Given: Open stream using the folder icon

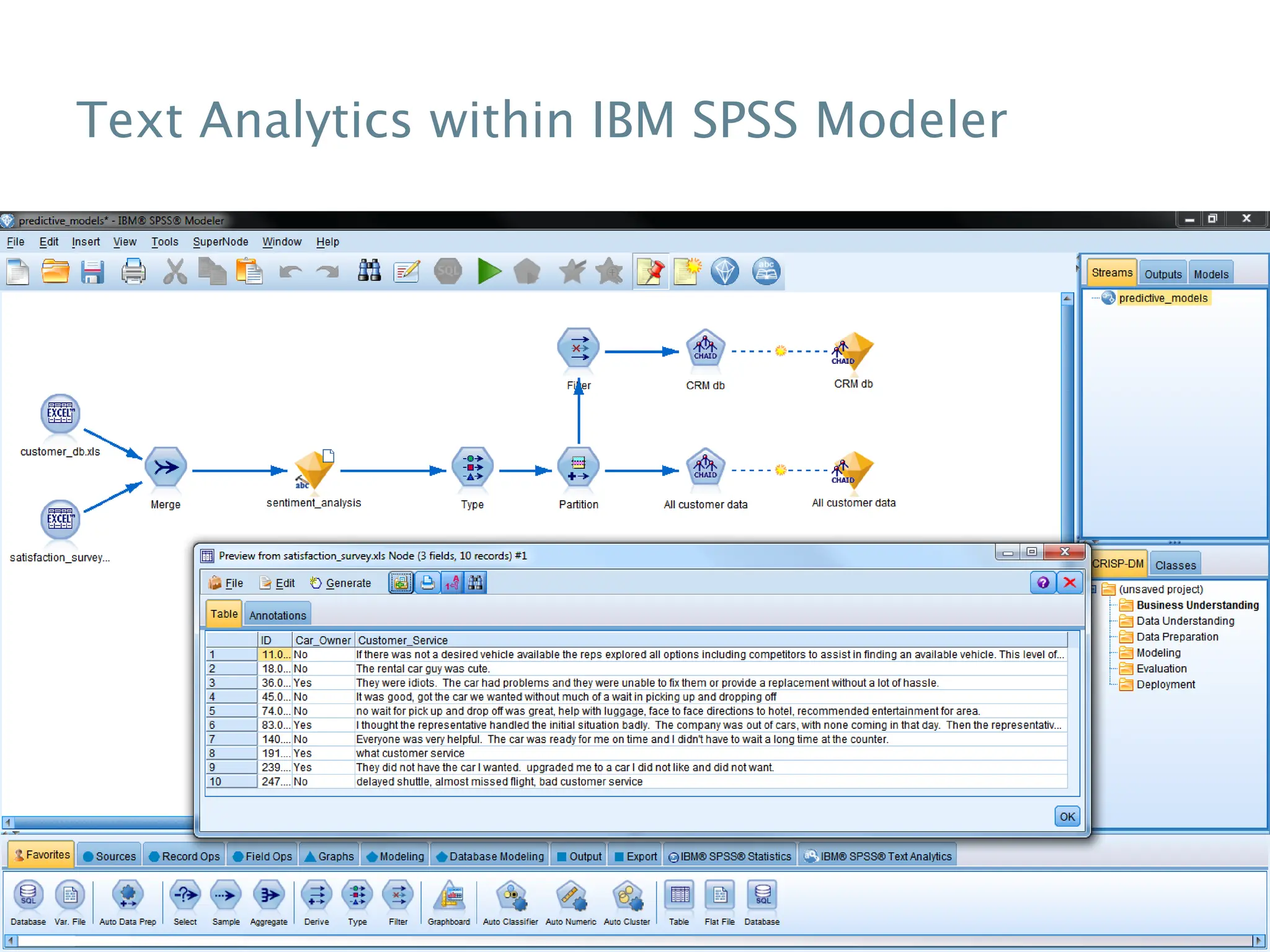Looking at the screenshot, I should pyautogui.click(x=55, y=272).
